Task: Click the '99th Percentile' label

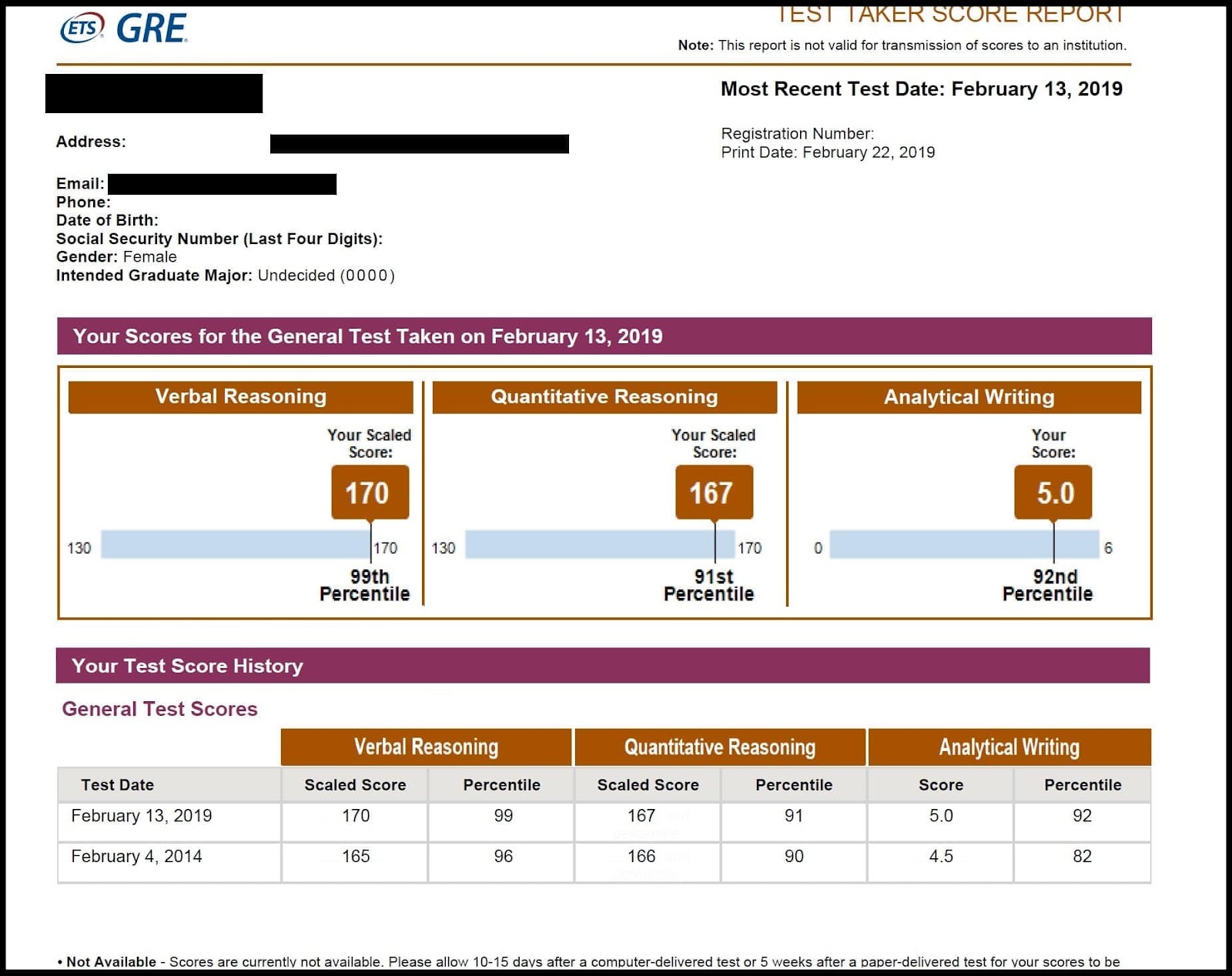Action: point(365,586)
